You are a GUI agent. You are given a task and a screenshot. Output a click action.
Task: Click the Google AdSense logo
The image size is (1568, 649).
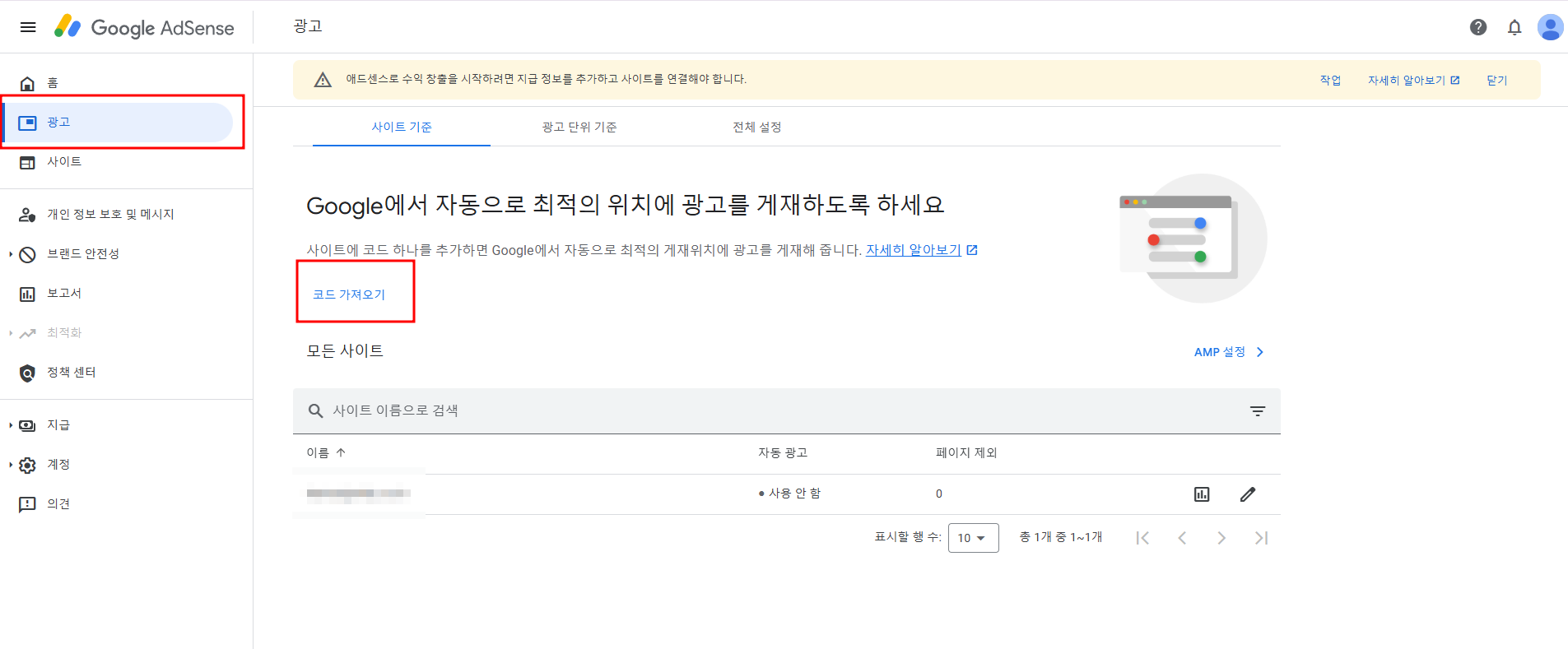(144, 27)
